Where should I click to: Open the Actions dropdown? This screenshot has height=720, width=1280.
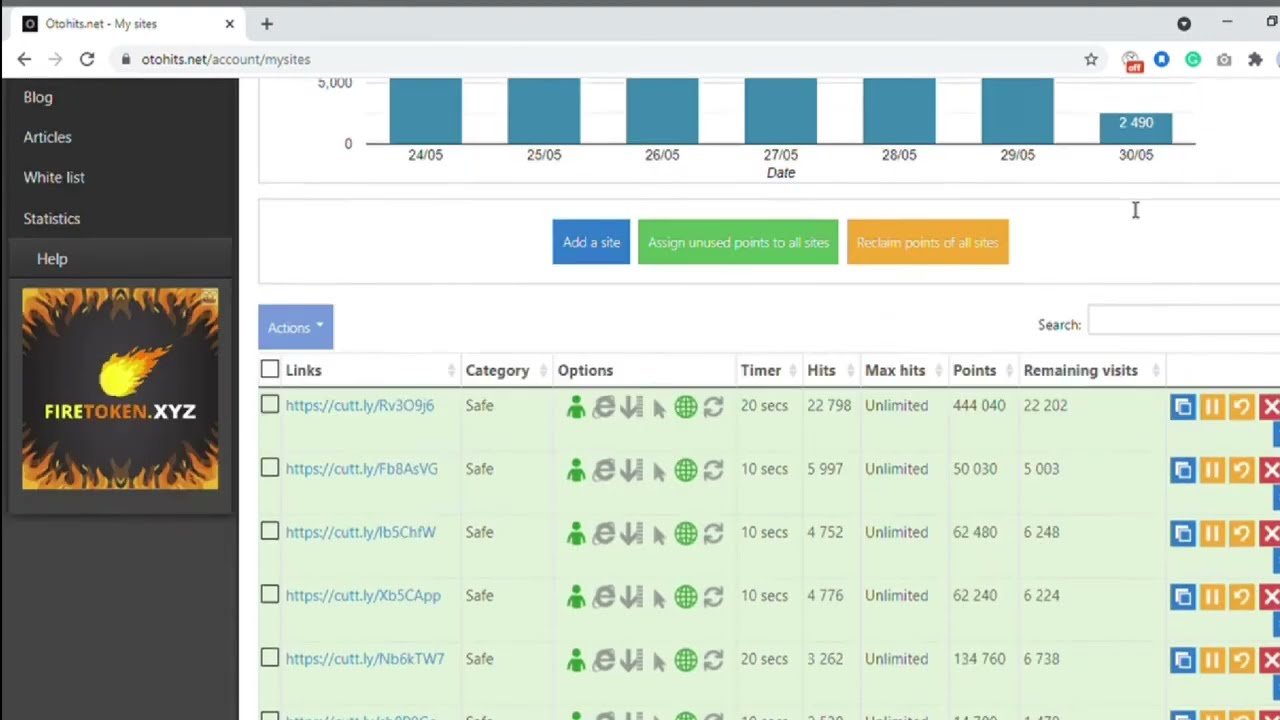[295, 327]
